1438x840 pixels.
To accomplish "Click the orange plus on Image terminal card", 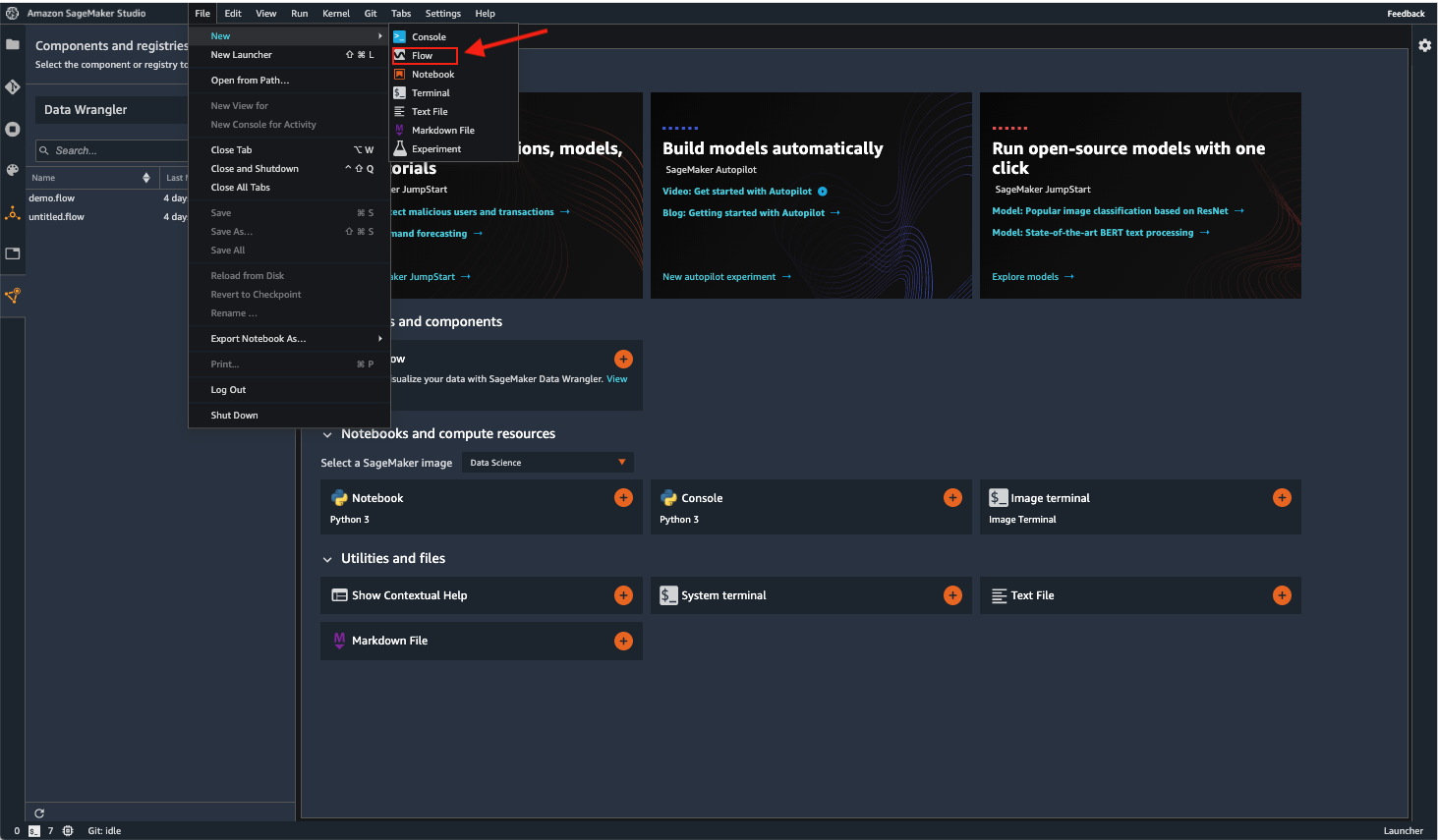I will tap(1282, 498).
